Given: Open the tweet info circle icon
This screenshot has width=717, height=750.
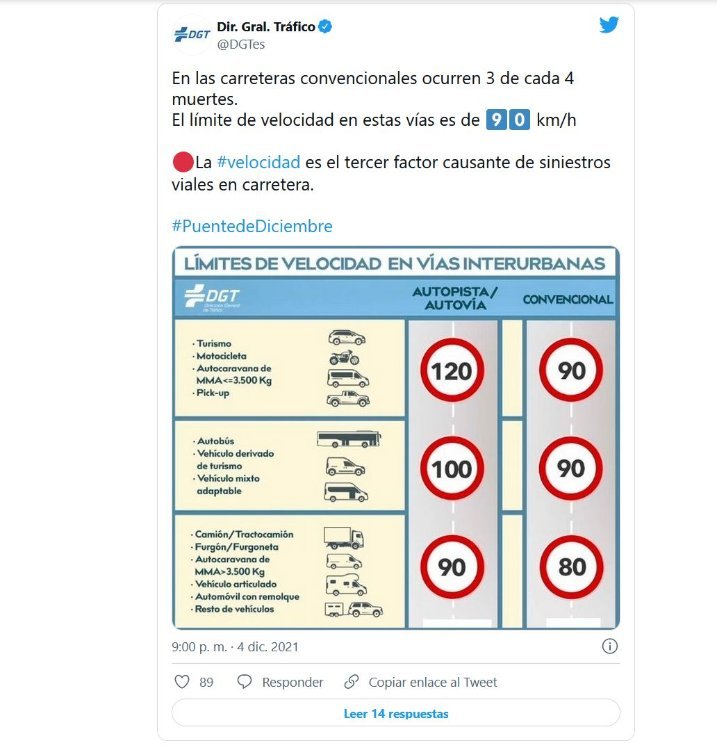Looking at the screenshot, I should click(609, 646).
